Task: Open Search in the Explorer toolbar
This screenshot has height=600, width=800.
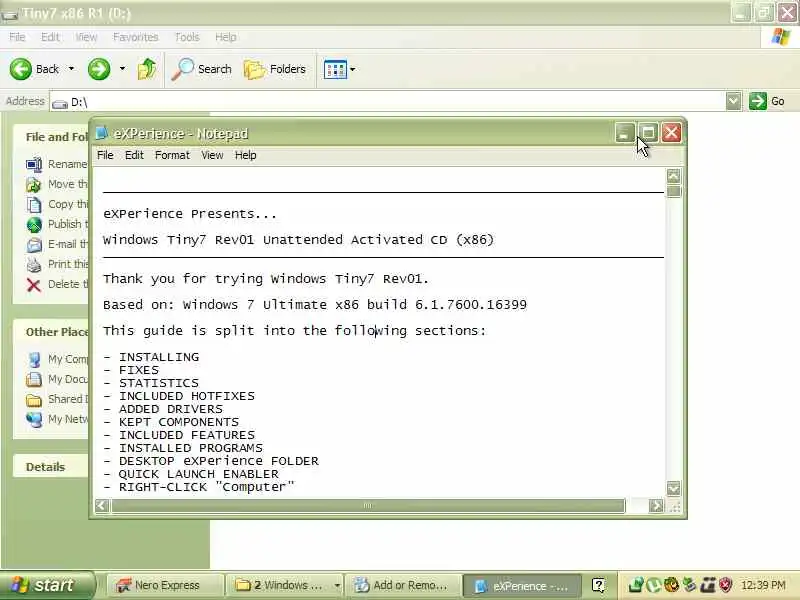Action: pos(202,69)
